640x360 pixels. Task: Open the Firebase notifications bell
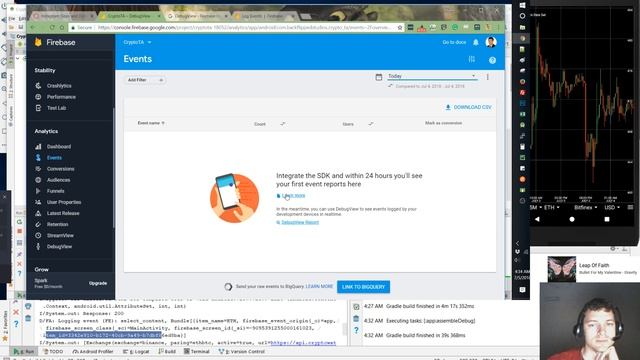click(x=476, y=42)
